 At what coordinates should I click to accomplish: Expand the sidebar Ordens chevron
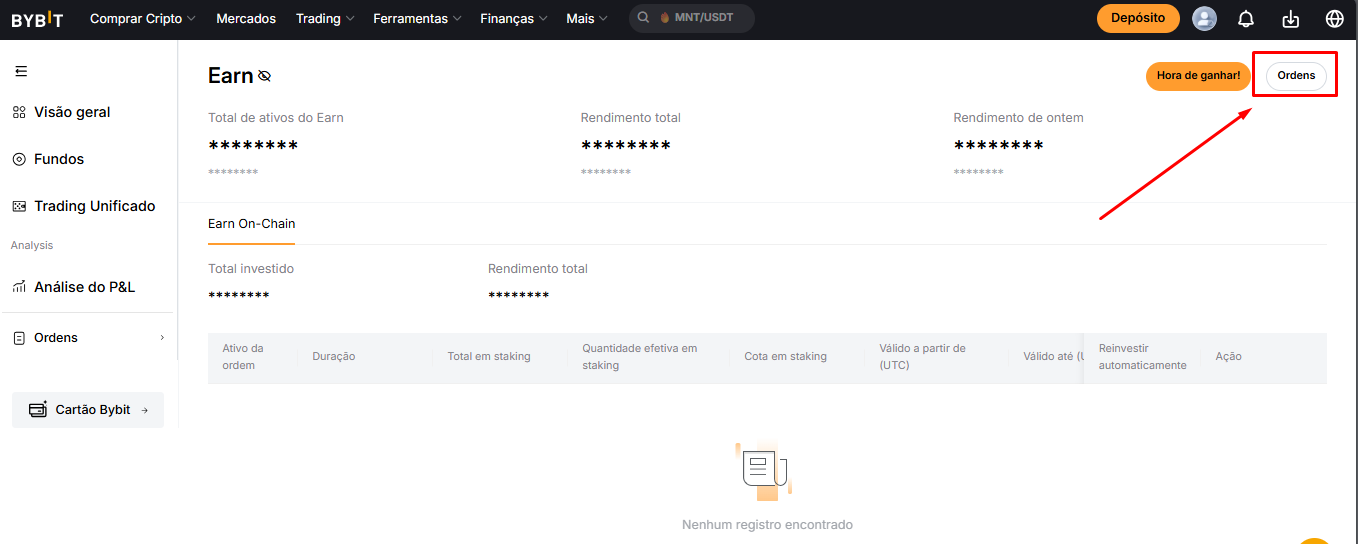162,338
